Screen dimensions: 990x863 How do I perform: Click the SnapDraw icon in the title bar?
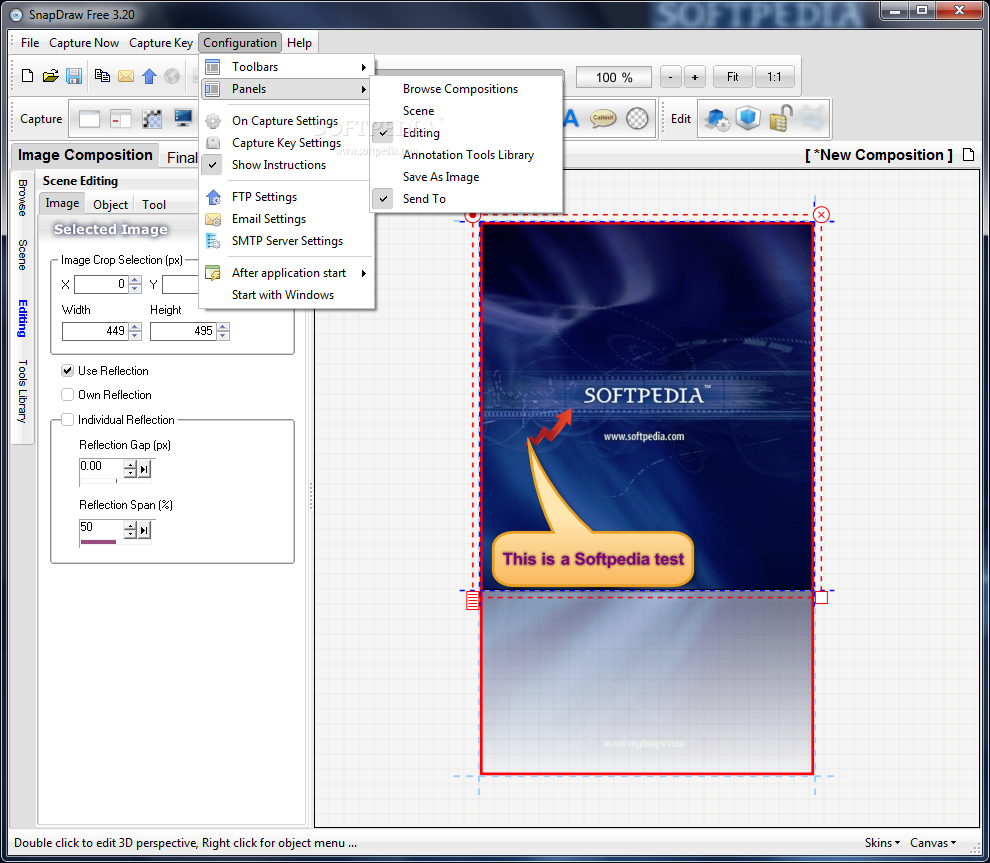click(x=15, y=14)
